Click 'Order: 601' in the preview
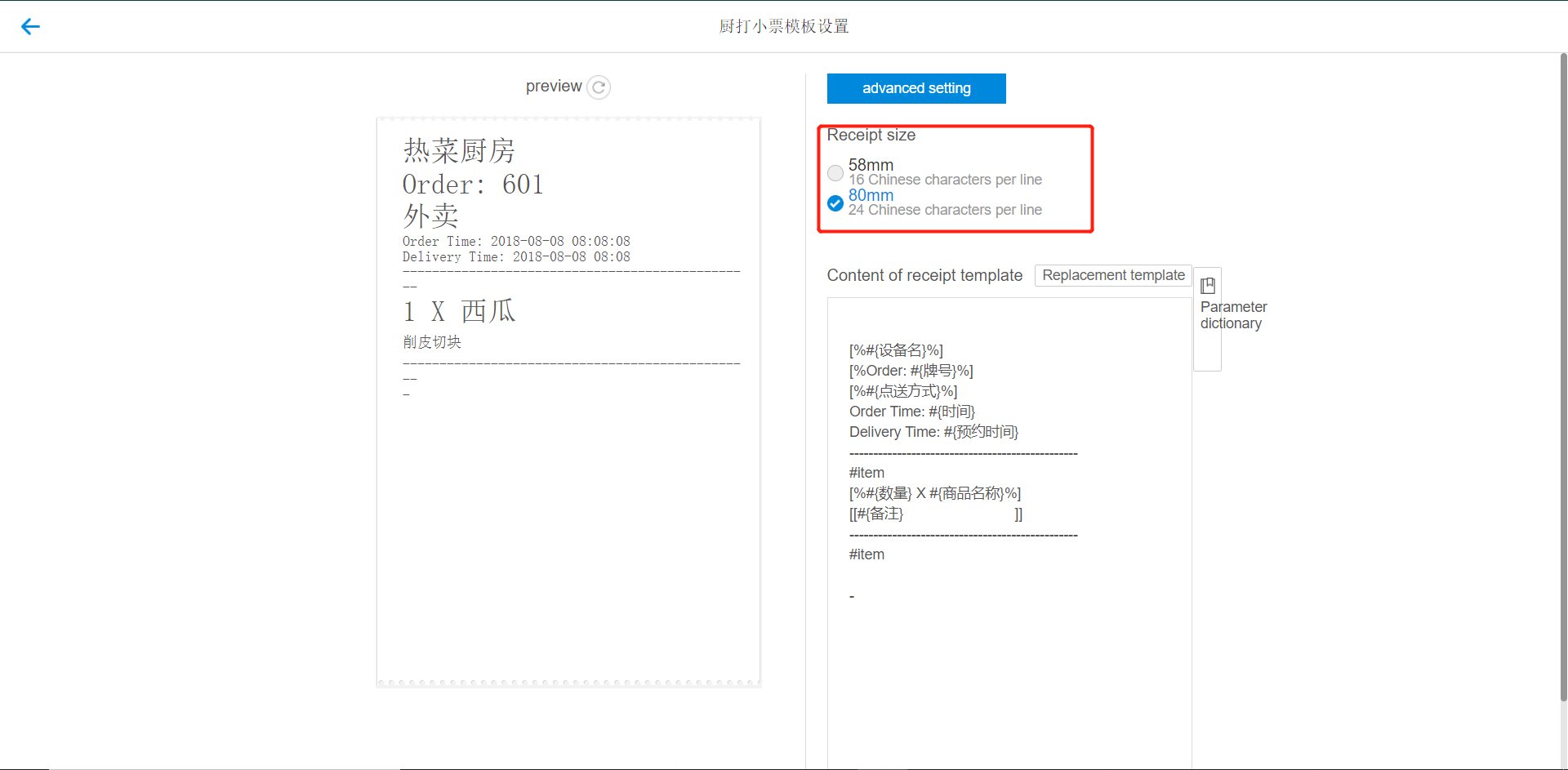 (473, 185)
